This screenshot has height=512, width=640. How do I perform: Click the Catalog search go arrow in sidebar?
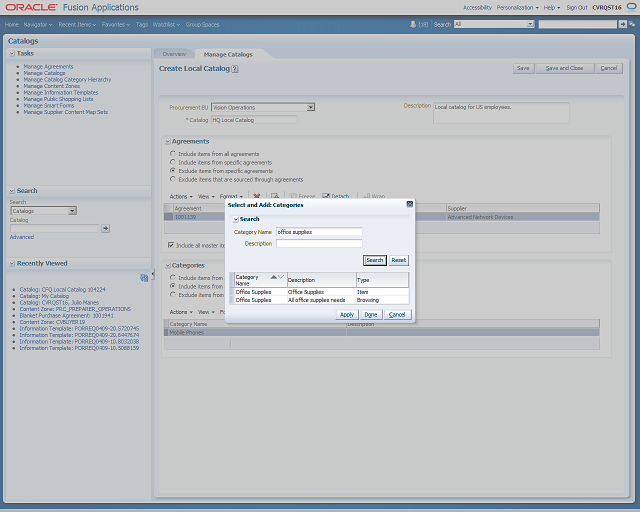click(106, 228)
